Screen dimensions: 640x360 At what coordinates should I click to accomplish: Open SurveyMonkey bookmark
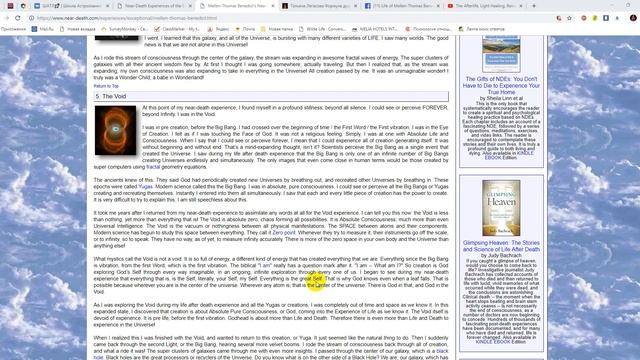tap(124, 29)
